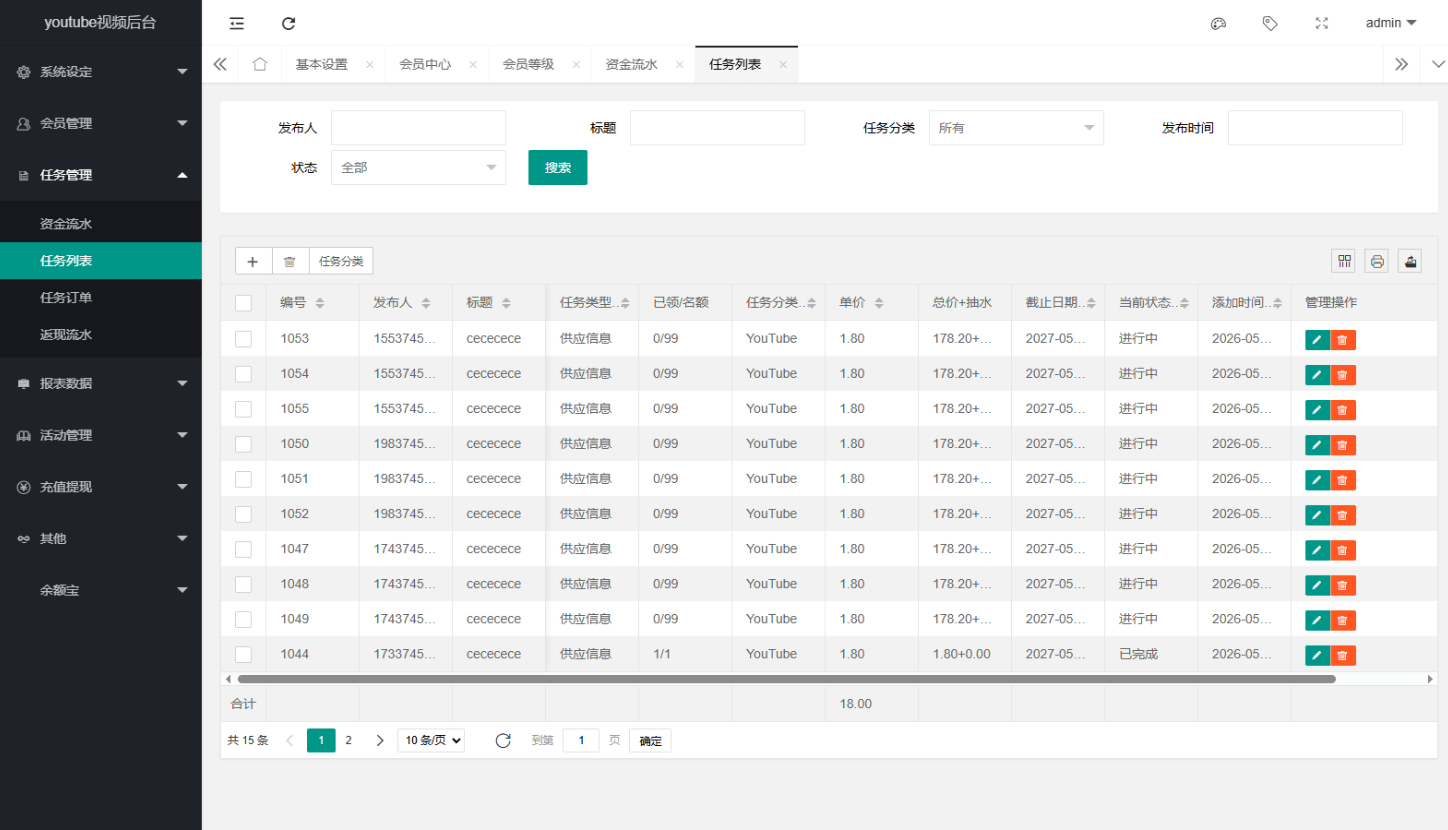Reload table data with the pagination refresh icon
Screen dimensions: 1448x830
pyautogui.click(x=503, y=740)
